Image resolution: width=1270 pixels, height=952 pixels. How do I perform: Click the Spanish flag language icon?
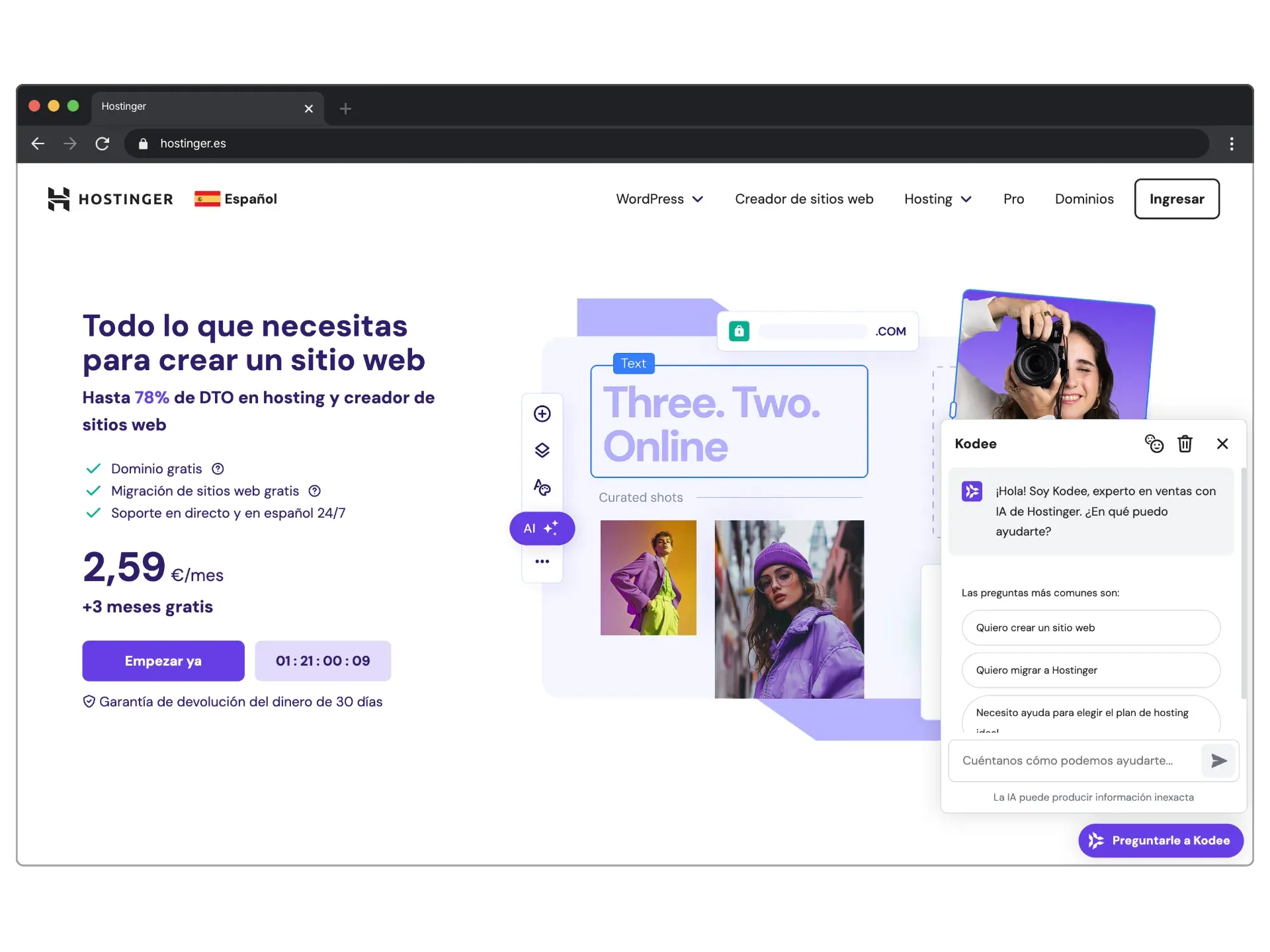[x=207, y=199]
